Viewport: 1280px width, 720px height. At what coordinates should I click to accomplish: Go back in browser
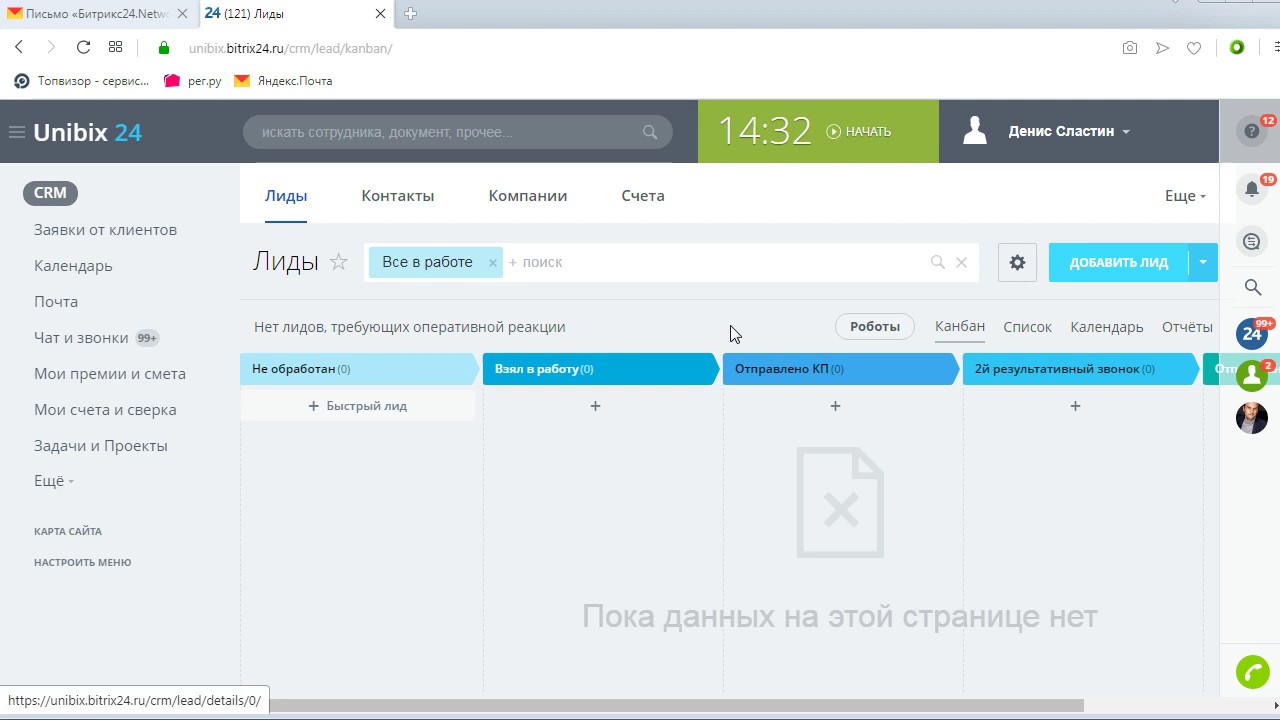pyautogui.click(x=19, y=47)
